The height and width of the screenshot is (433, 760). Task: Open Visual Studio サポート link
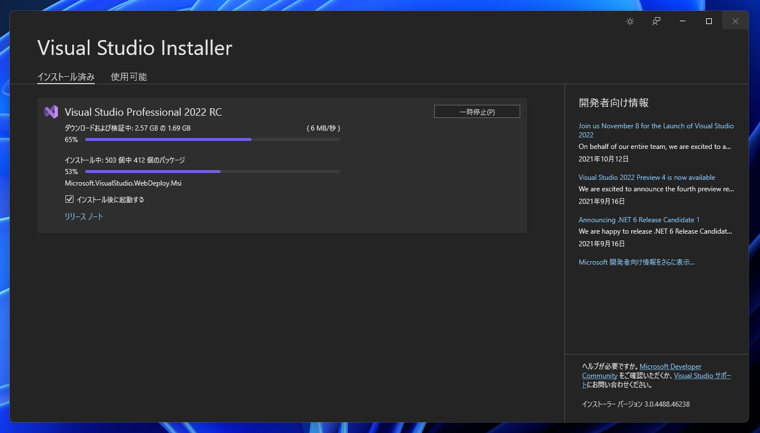pyautogui.click(x=702, y=376)
